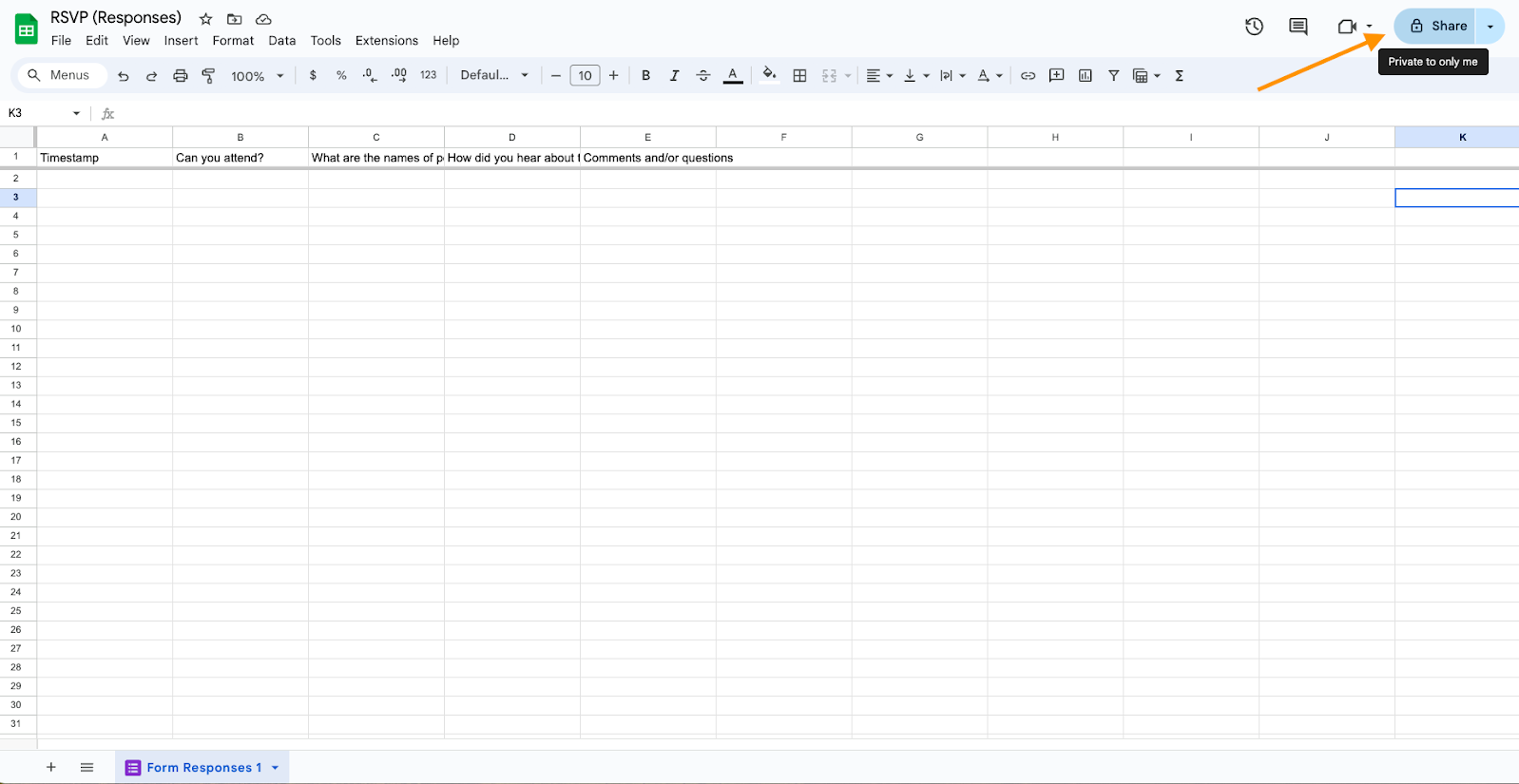Image resolution: width=1519 pixels, height=784 pixels.
Task: Decrease font size minus button
Action: (x=556, y=75)
